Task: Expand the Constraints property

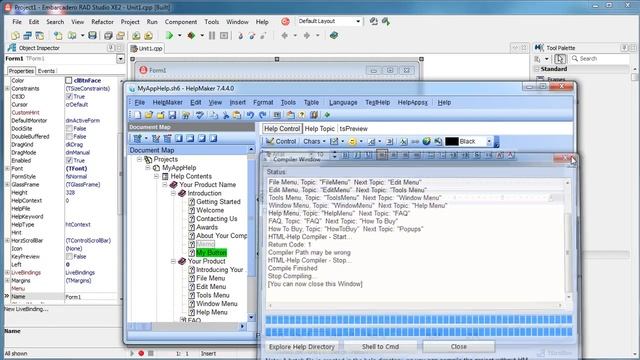Action: click(x=7, y=89)
